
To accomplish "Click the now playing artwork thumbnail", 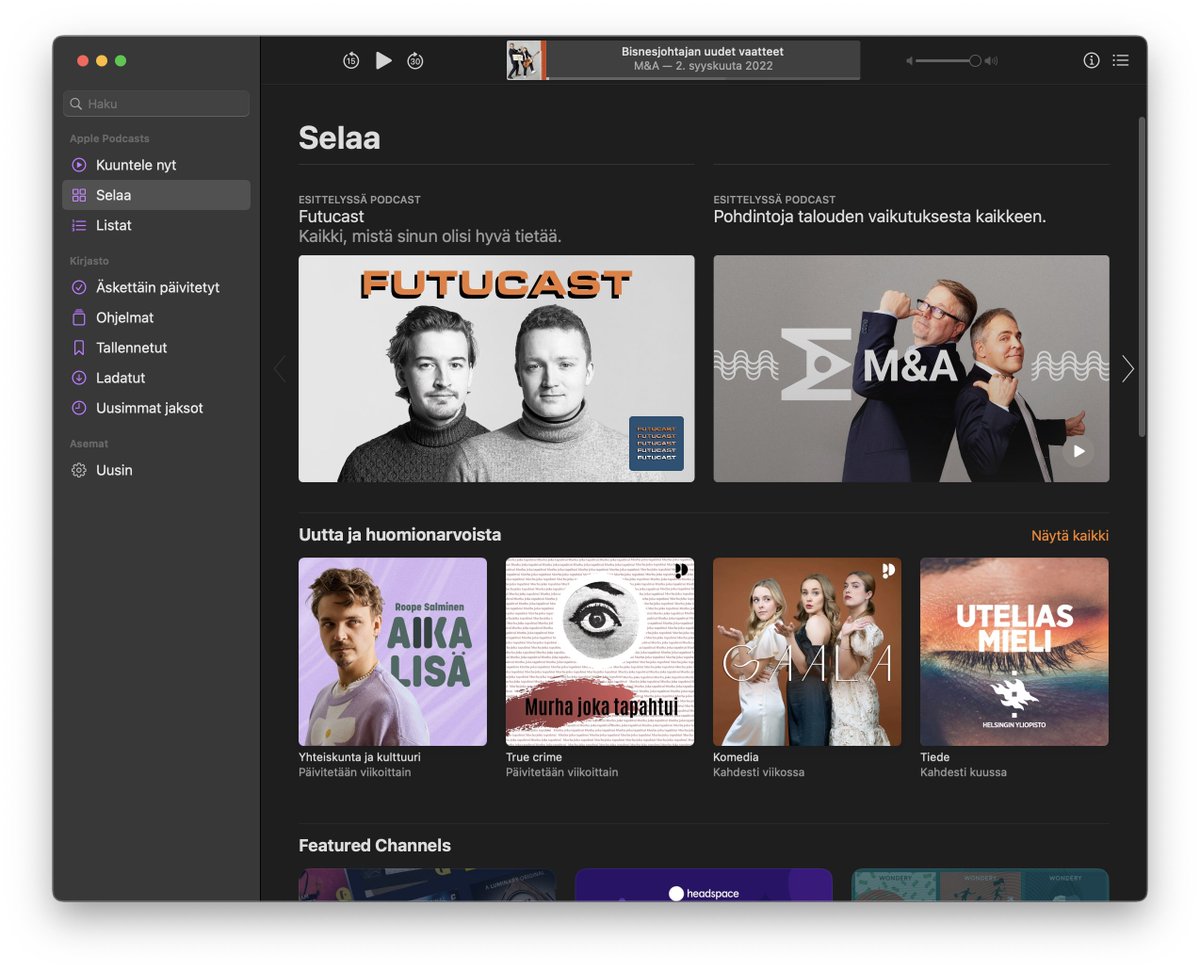I will point(526,60).
